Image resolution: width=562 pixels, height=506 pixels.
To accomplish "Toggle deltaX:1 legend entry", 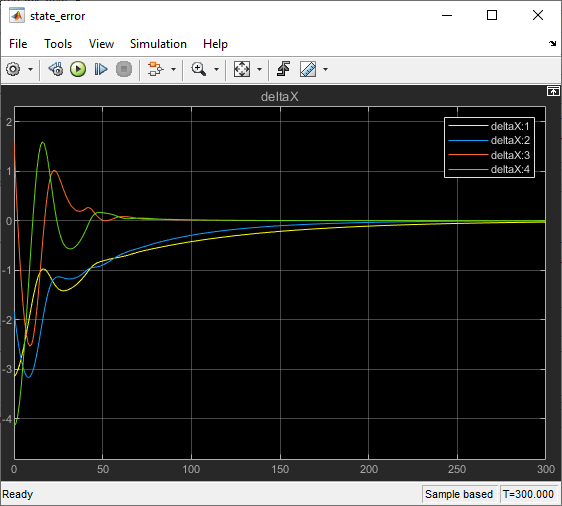I will tap(489, 126).
